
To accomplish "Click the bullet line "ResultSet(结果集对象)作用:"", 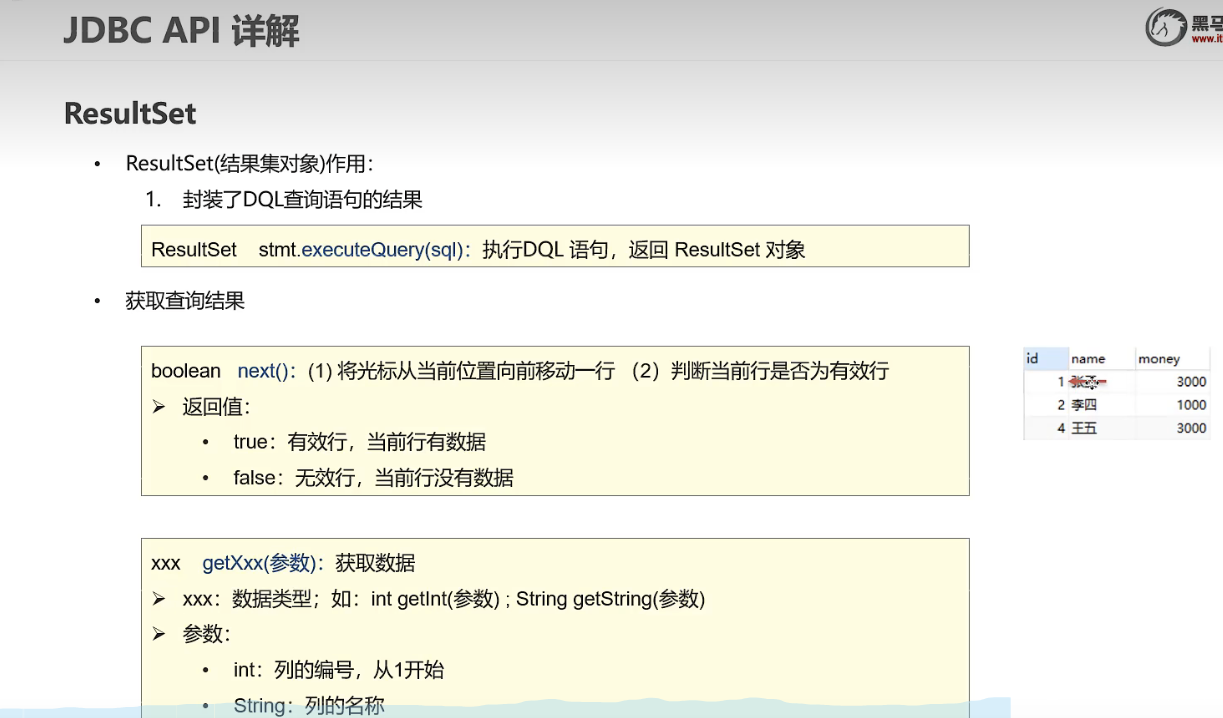I will (x=250, y=164).
